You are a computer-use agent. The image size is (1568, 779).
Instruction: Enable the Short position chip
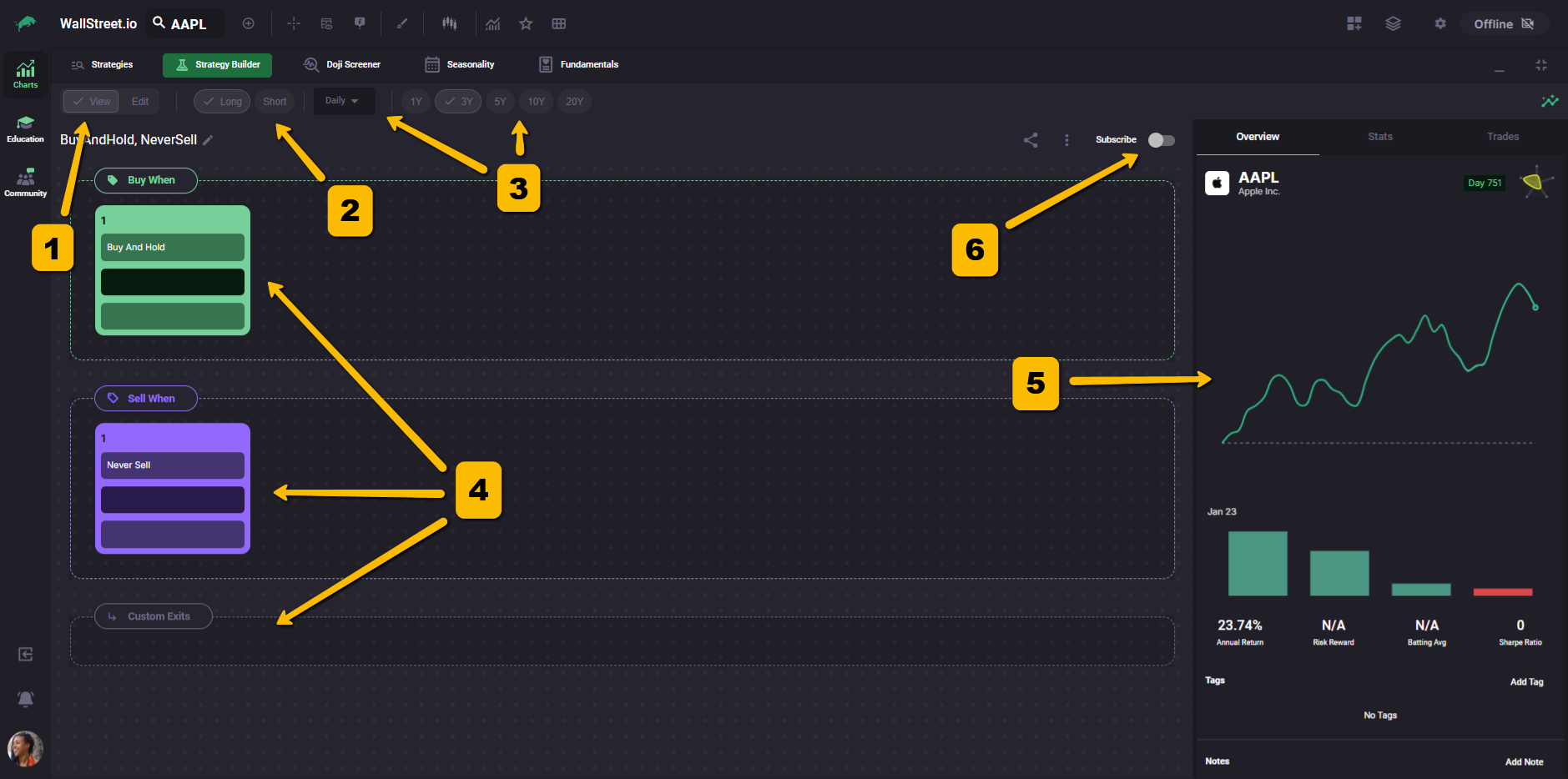click(275, 102)
